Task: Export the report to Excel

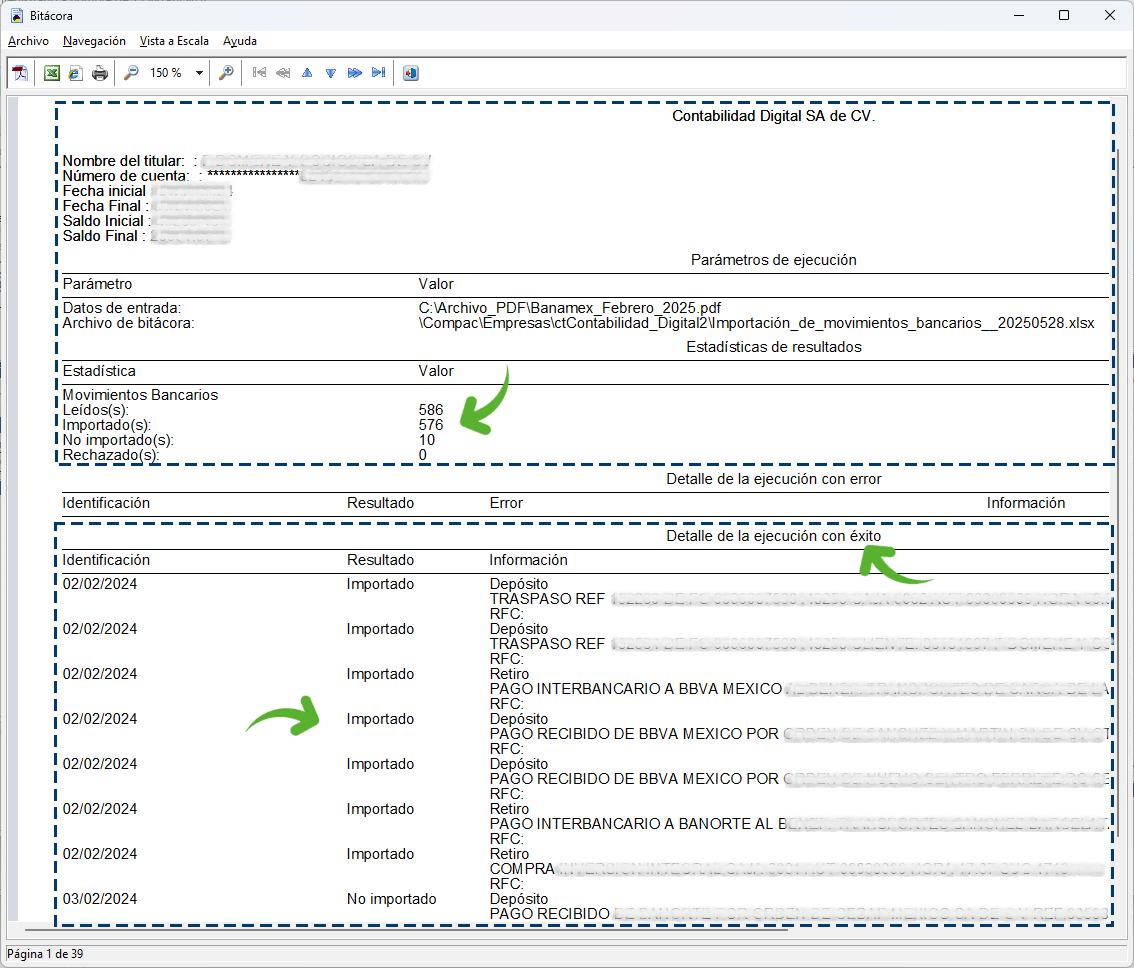Action: pos(51,73)
